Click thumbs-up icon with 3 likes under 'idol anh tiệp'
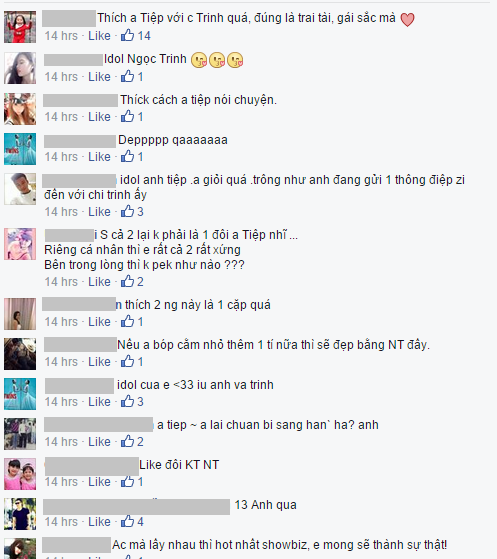This screenshot has width=497, height=559. pyautogui.click(x=127, y=211)
